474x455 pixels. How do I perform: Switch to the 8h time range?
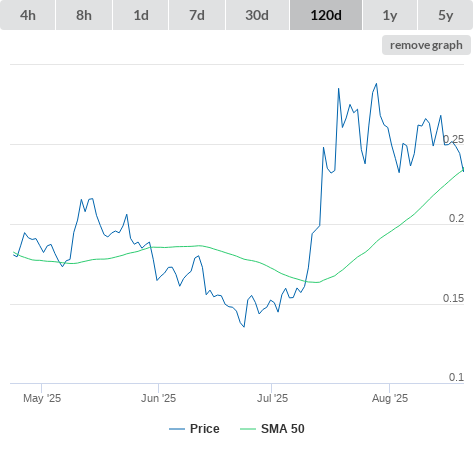pos(84,15)
